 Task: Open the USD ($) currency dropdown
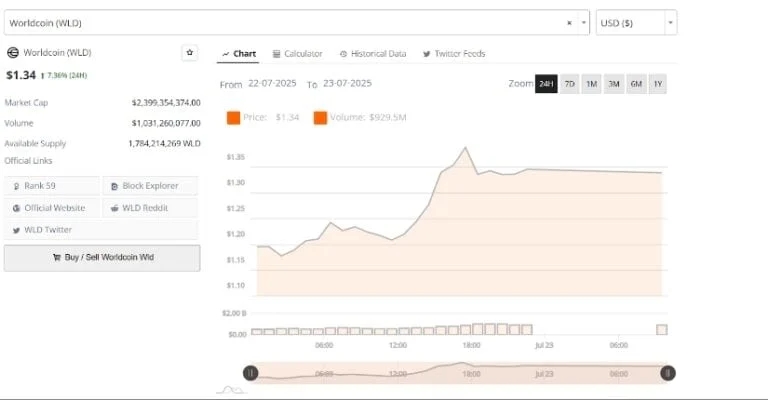(x=636, y=22)
